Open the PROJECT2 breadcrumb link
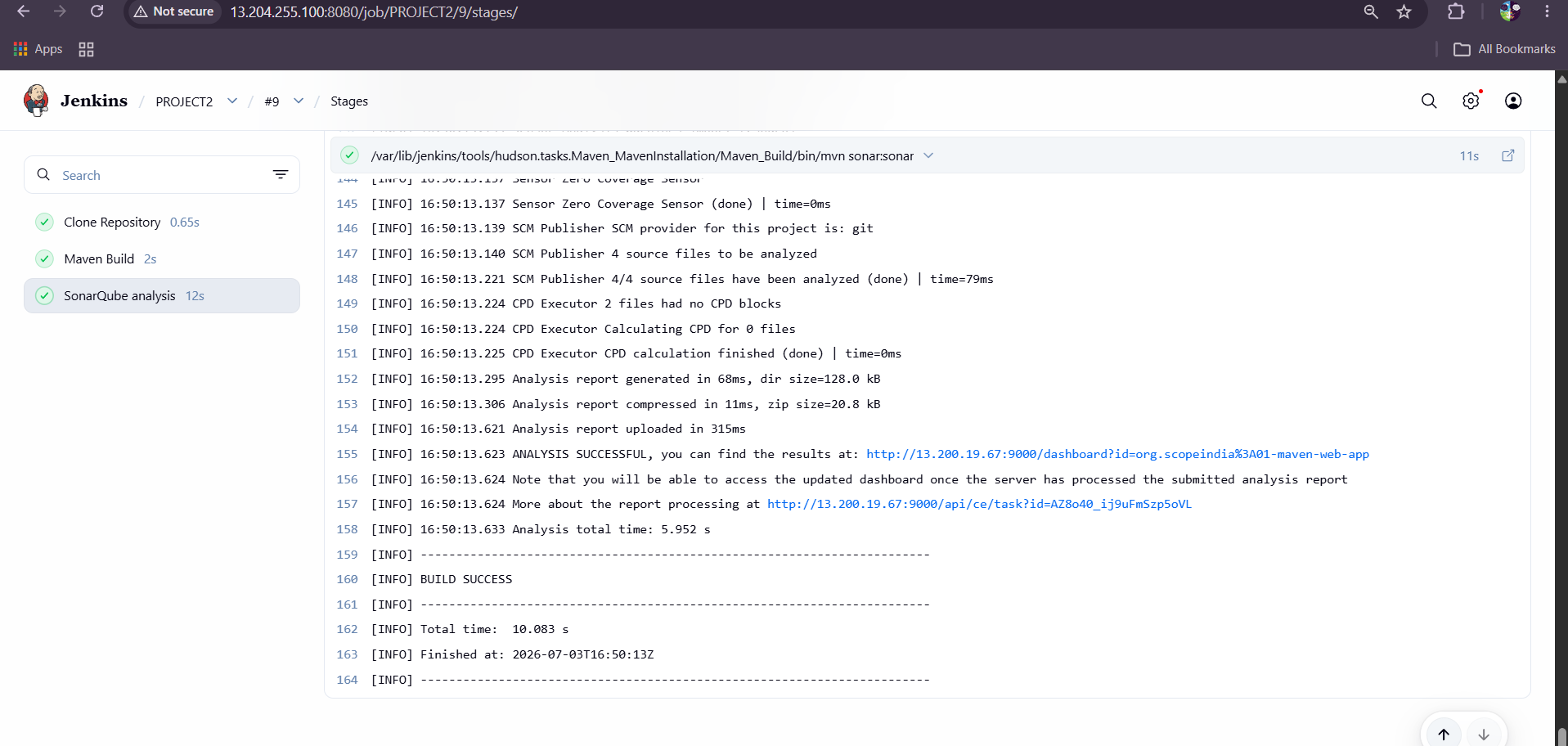The width and height of the screenshot is (1568, 746). [x=184, y=101]
